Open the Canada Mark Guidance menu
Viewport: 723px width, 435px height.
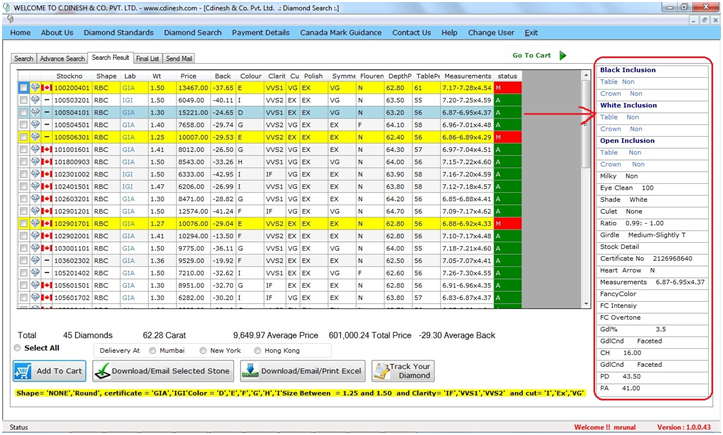[x=341, y=33]
